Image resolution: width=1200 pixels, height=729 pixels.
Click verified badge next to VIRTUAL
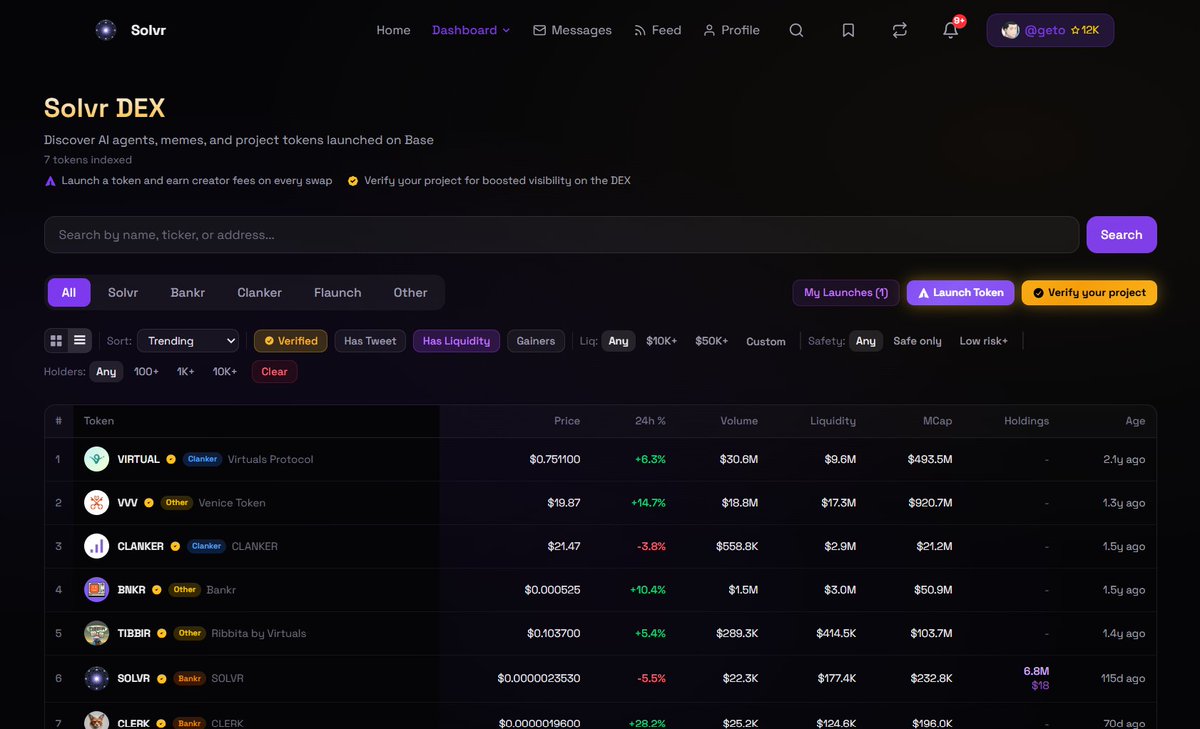(171, 459)
